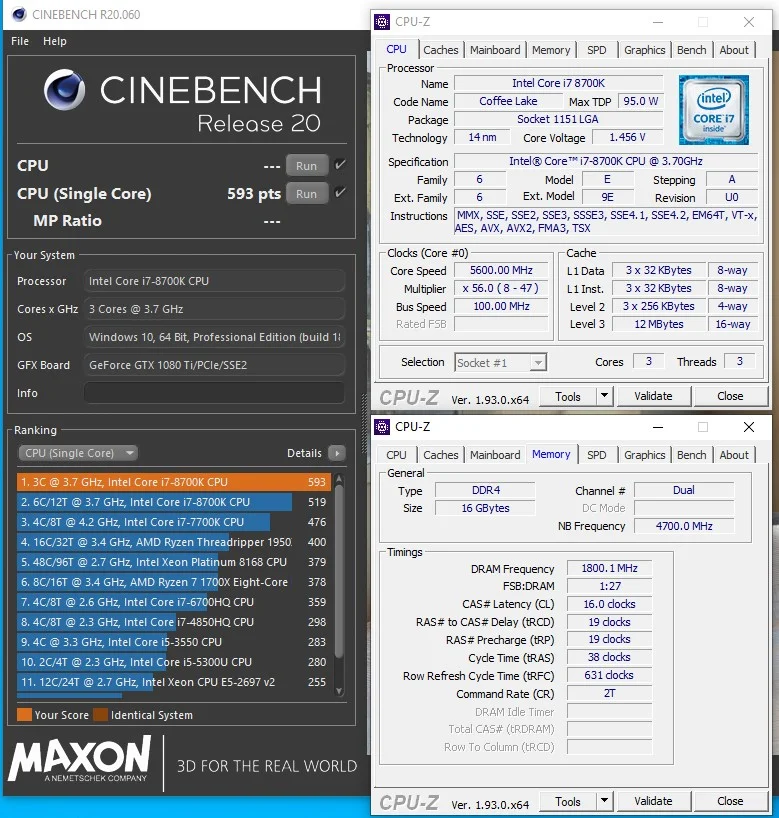Select ranking row 2 6C/12T i7-8700K

(174, 502)
